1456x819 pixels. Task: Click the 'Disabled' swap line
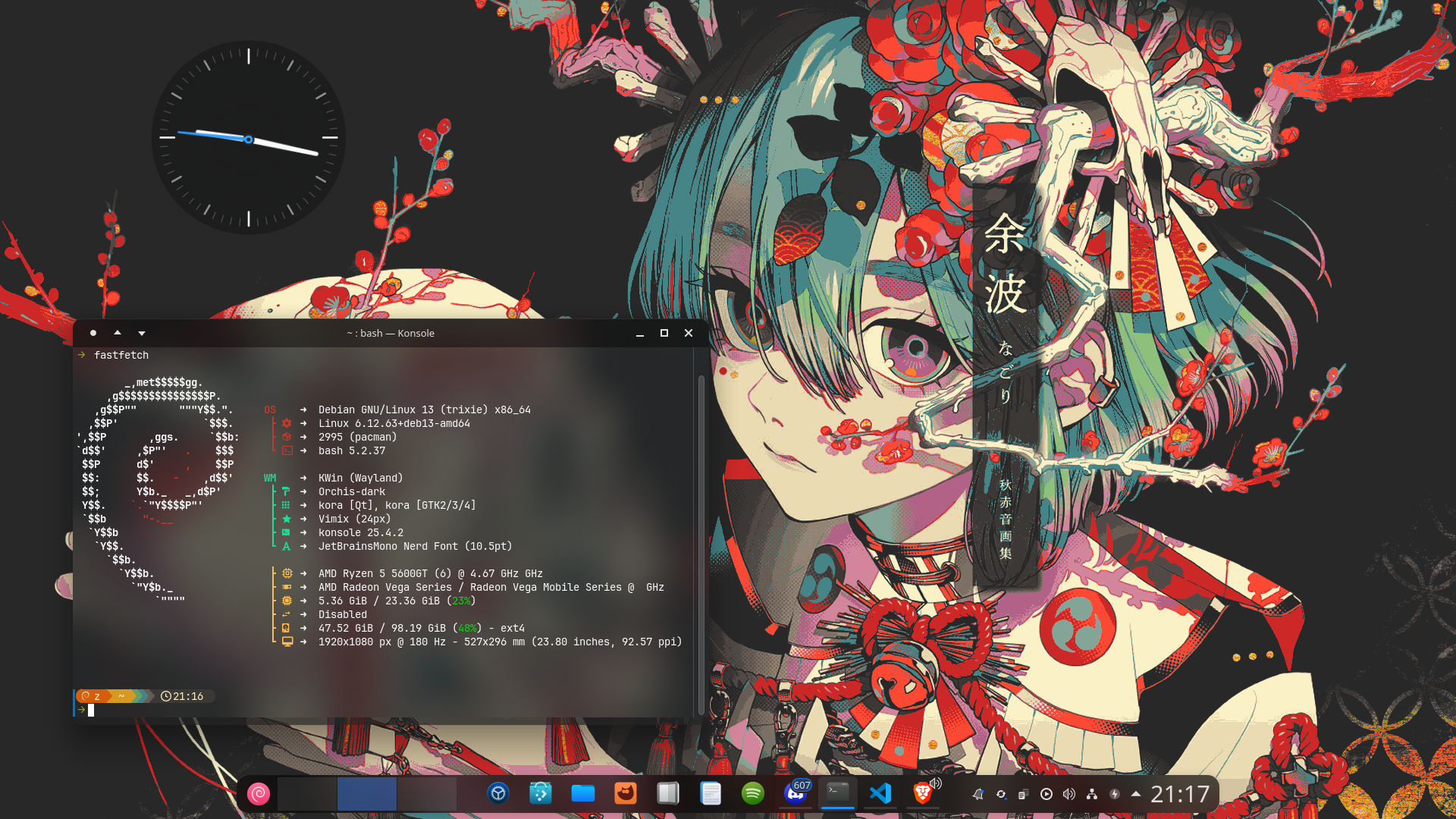tap(343, 614)
